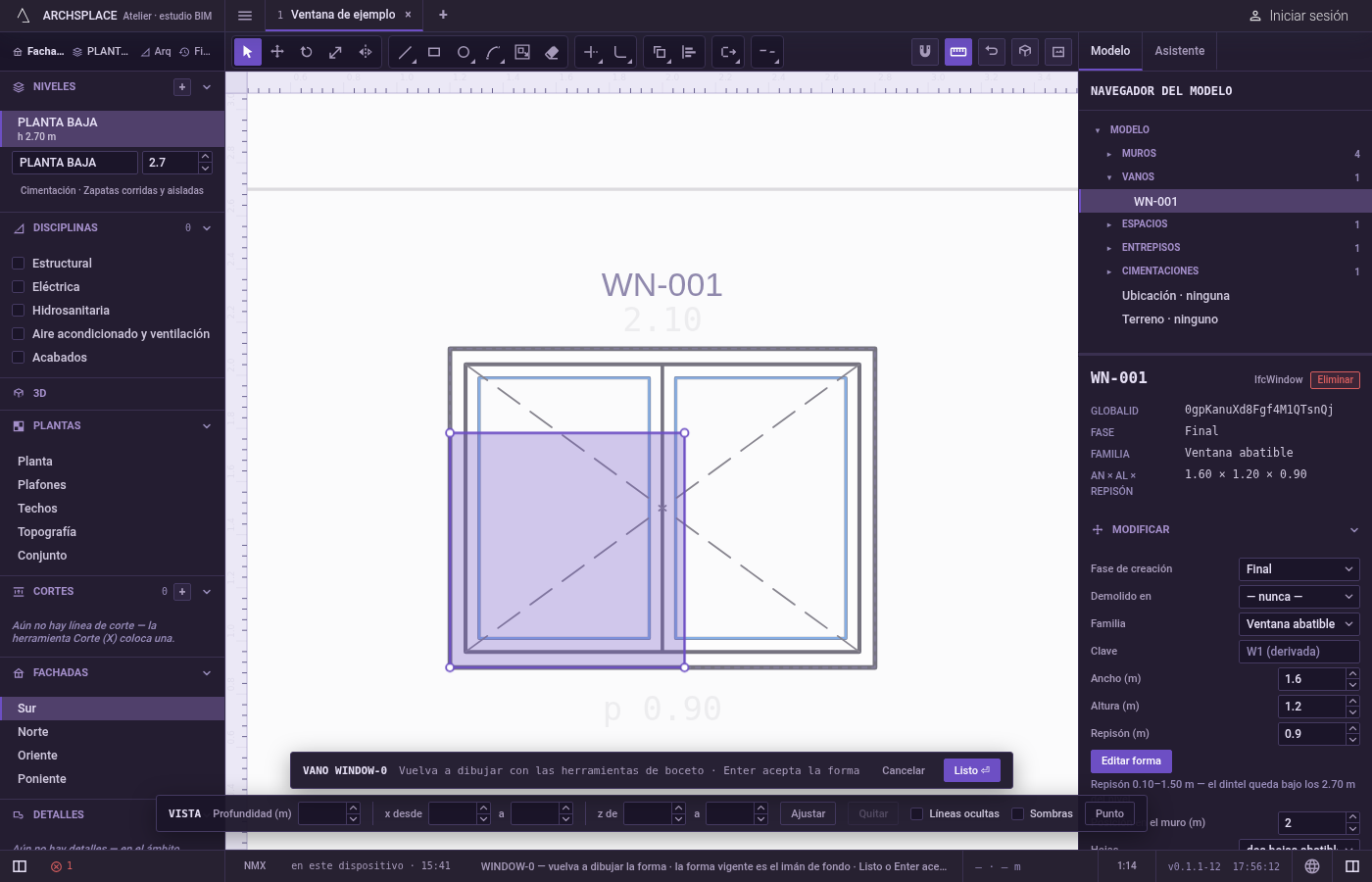Collapse the NIVELES section chevron

click(207, 87)
